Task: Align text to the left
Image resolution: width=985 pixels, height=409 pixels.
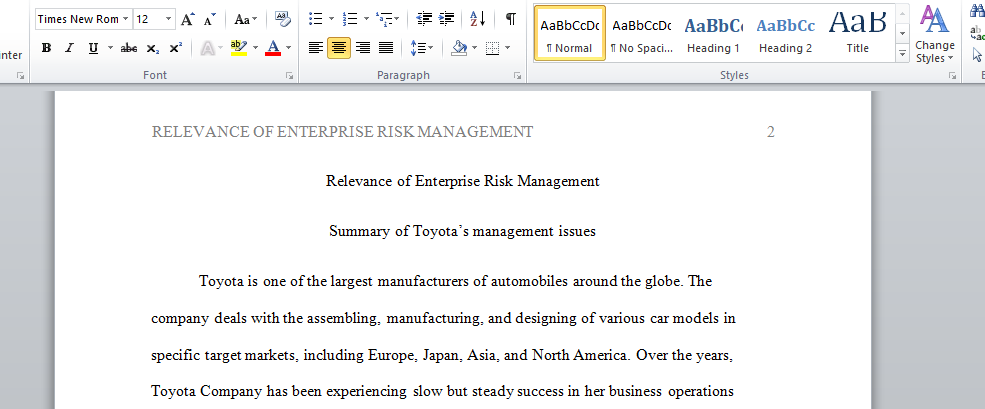Action: 316,48
